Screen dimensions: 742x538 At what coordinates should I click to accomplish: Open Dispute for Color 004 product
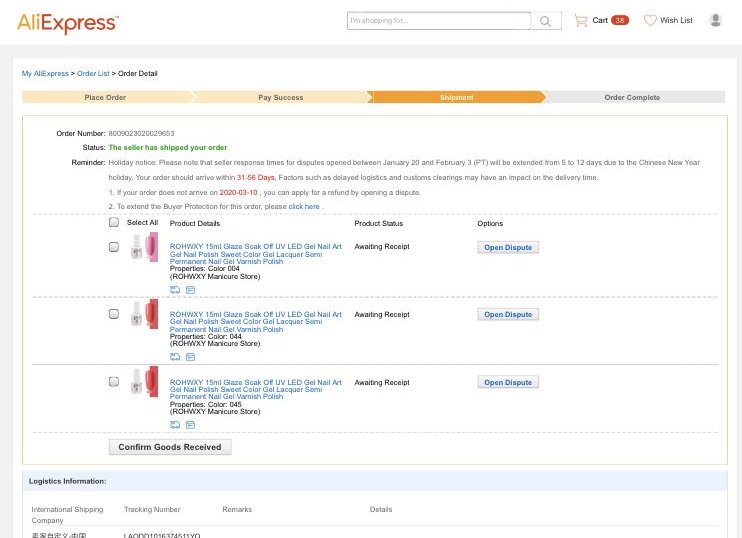point(508,247)
